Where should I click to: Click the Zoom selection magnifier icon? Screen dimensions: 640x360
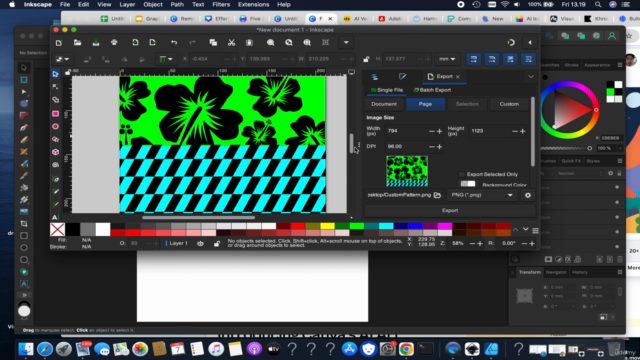coord(270,42)
